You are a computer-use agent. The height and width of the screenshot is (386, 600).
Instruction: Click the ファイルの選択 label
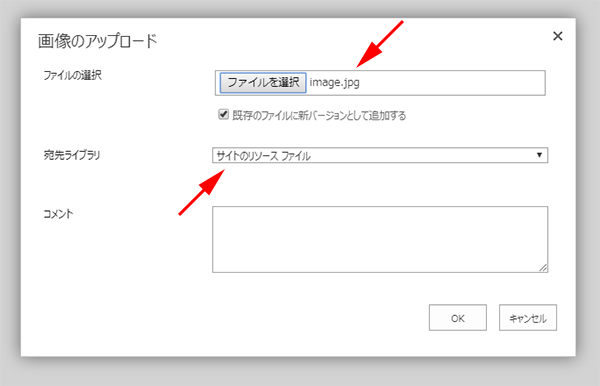click(x=72, y=75)
